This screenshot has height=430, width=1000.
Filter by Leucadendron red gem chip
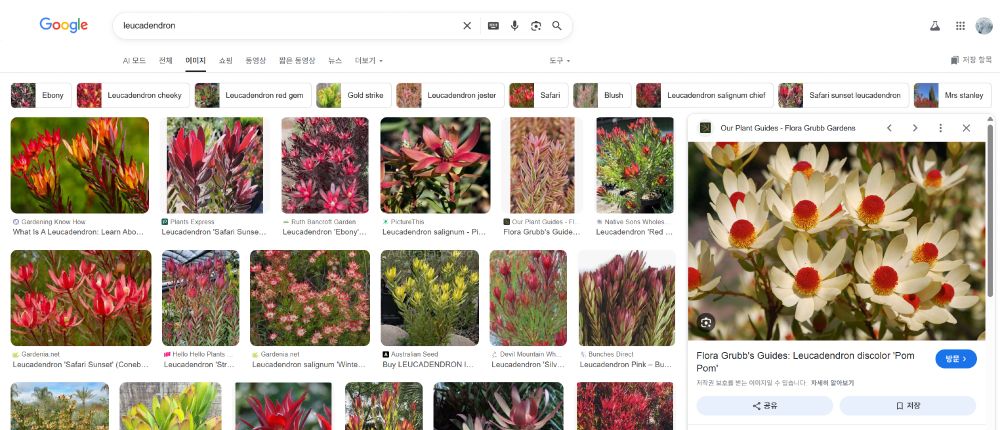[x=253, y=95]
